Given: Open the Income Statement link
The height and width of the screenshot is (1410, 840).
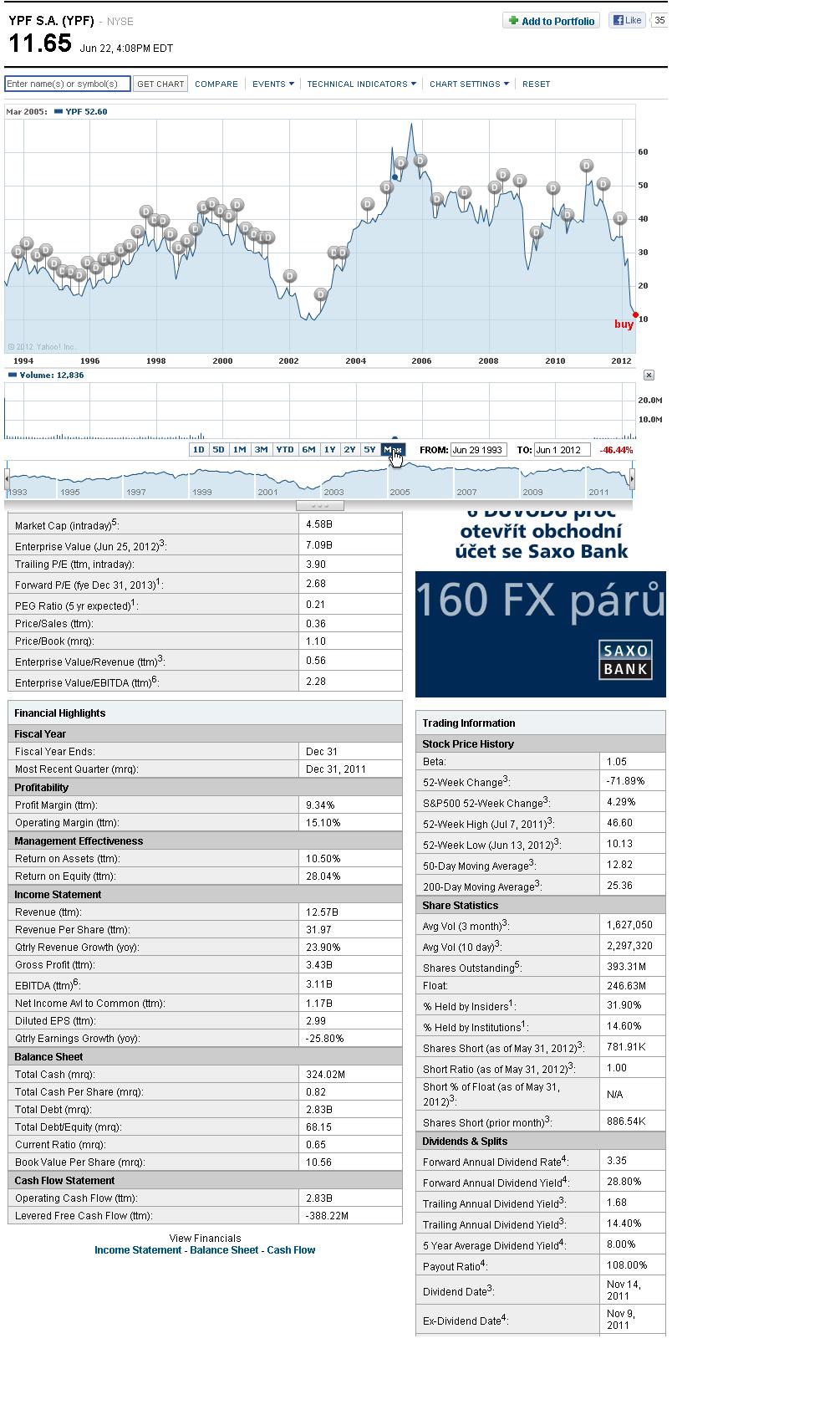Looking at the screenshot, I should 138,1250.
